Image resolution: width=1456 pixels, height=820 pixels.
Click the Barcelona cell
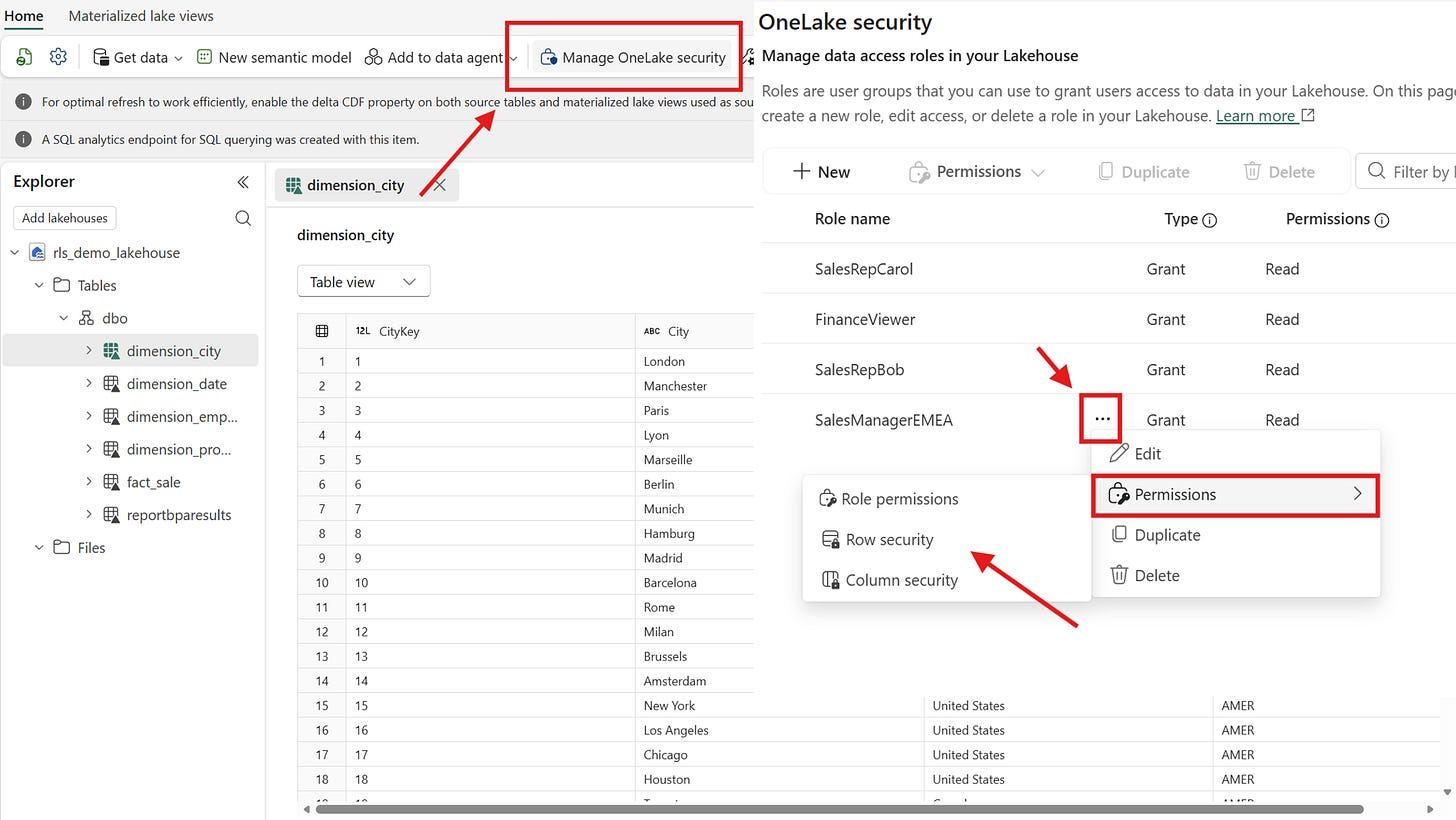[694, 583]
